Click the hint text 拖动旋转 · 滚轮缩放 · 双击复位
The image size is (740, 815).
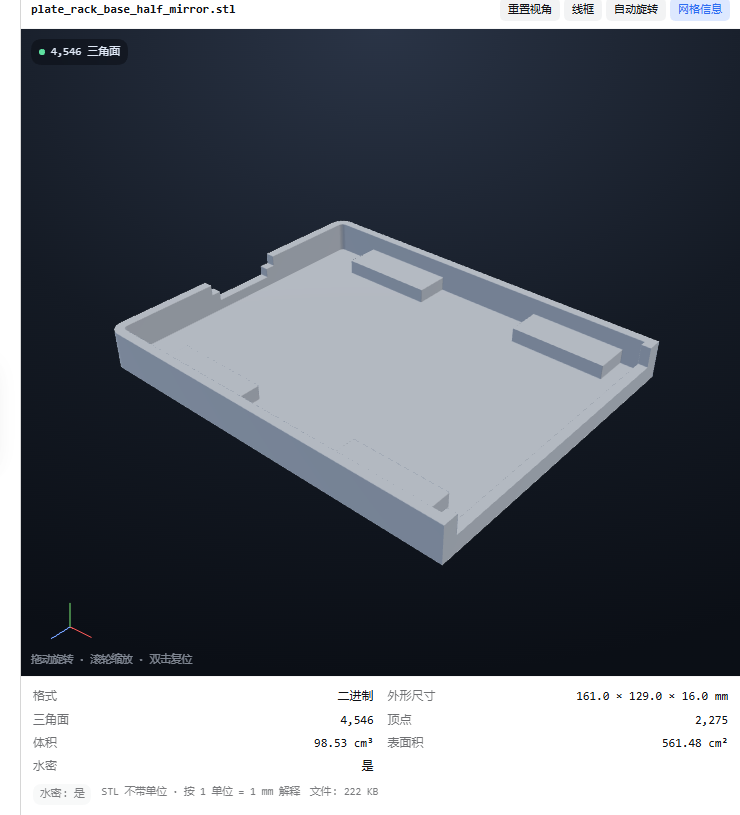112,659
